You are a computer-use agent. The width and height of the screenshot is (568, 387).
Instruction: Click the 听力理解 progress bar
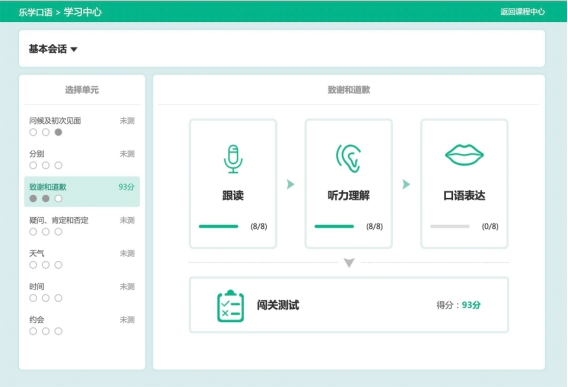click(x=334, y=226)
